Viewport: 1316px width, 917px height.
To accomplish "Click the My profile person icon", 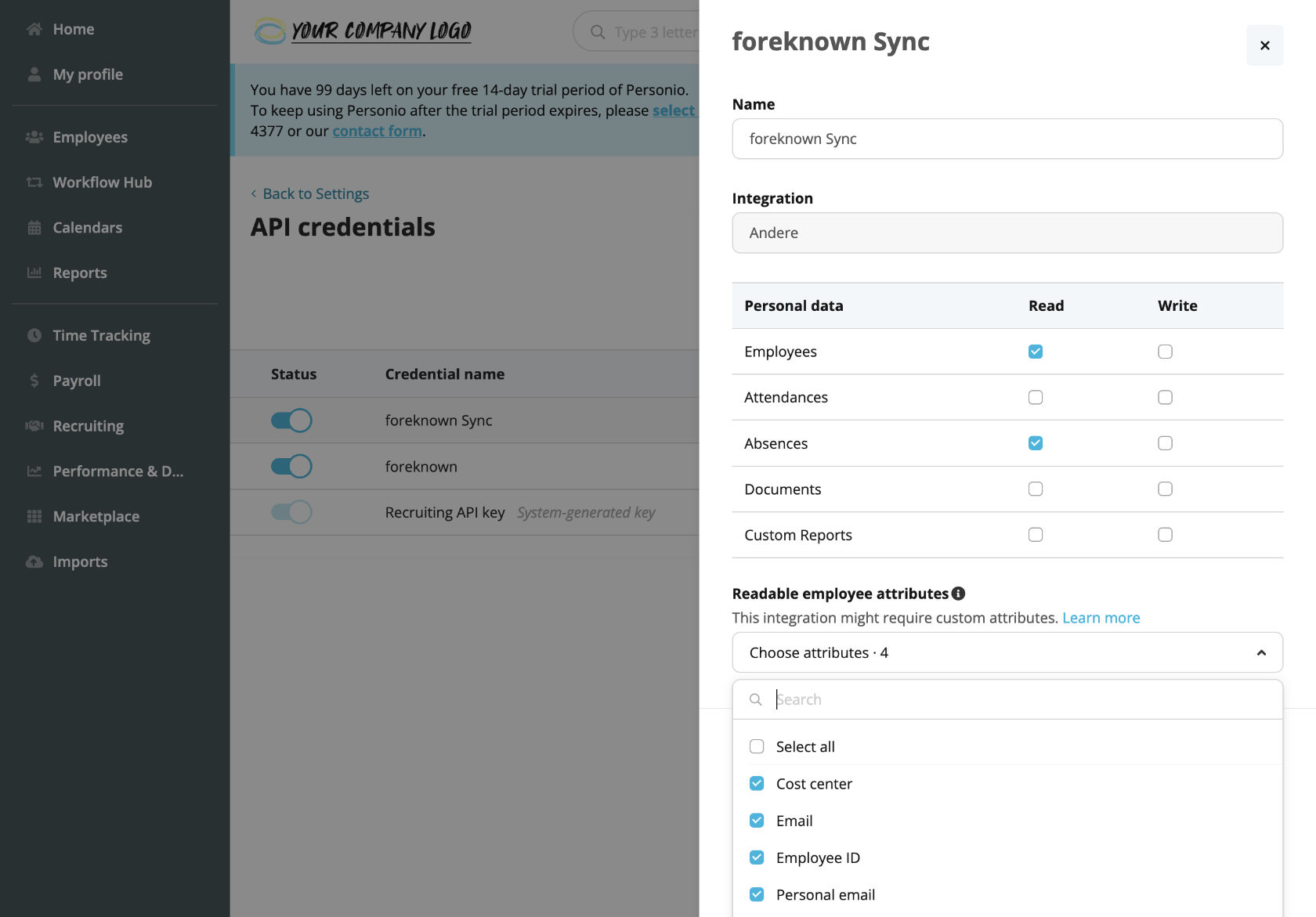I will [x=34, y=74].
